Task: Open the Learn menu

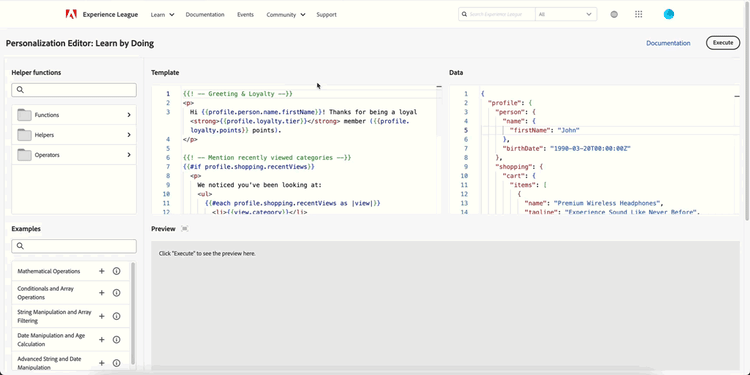Action: pyautogui.click(x=162, y=14)
